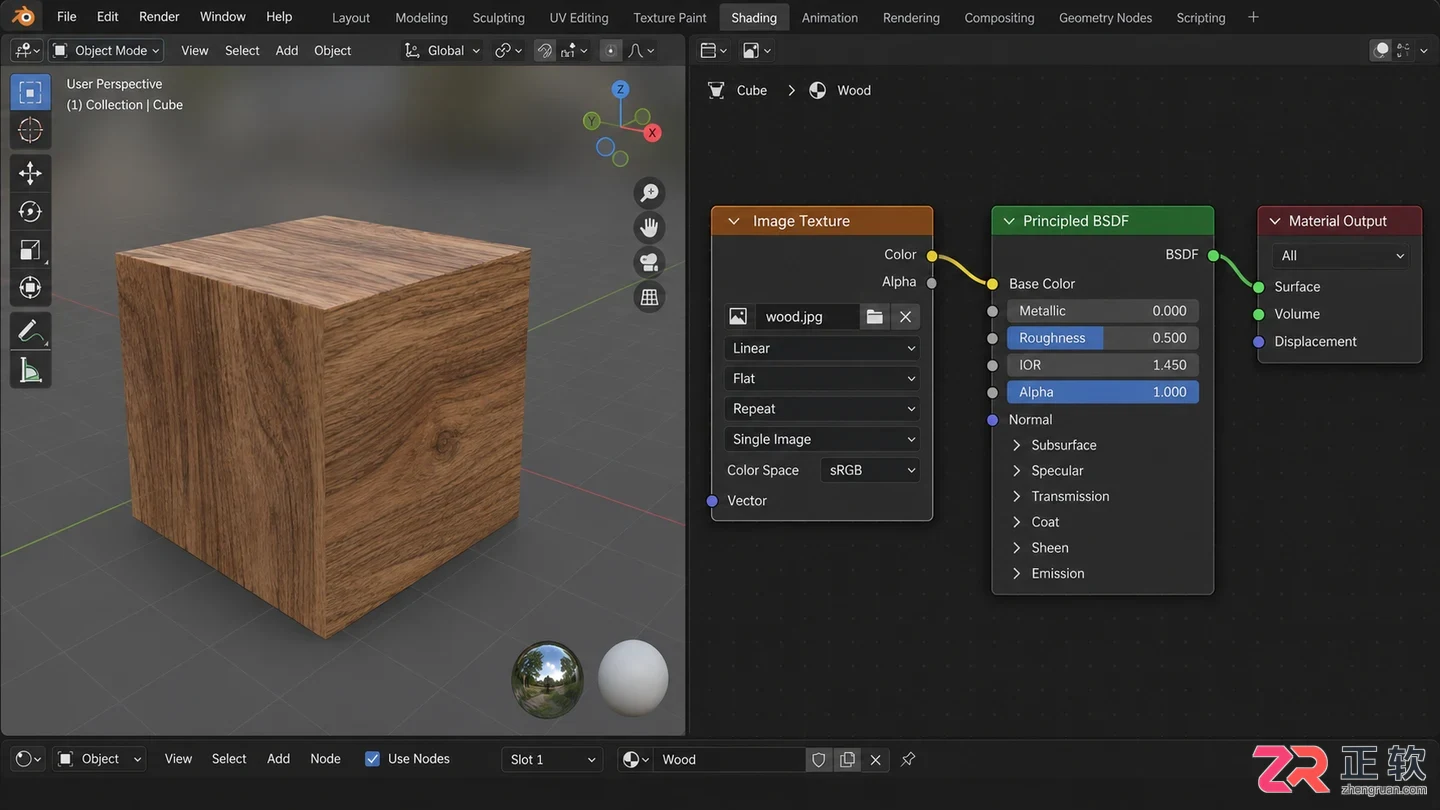1440x810 pixels.
Task: Toggle the snapping magnet button
Action: pyautogui.click(x=545, y=50)
